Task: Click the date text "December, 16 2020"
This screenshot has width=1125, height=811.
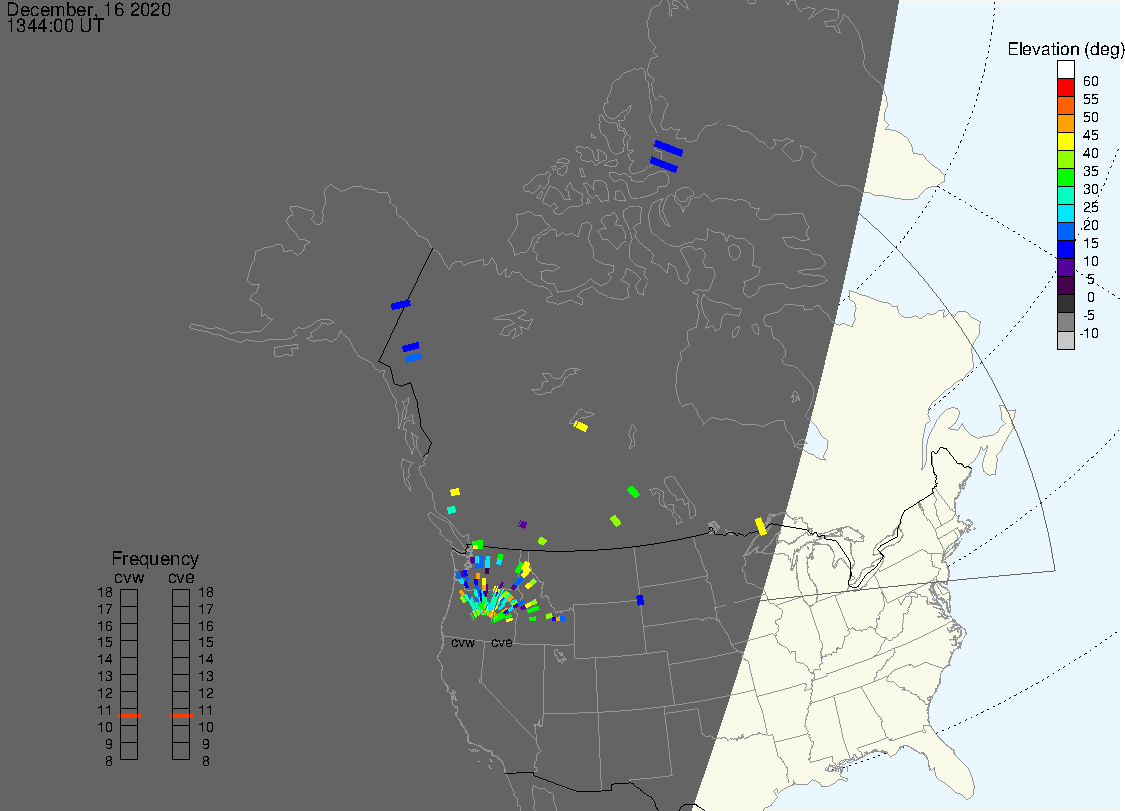Action: [88, 9]
